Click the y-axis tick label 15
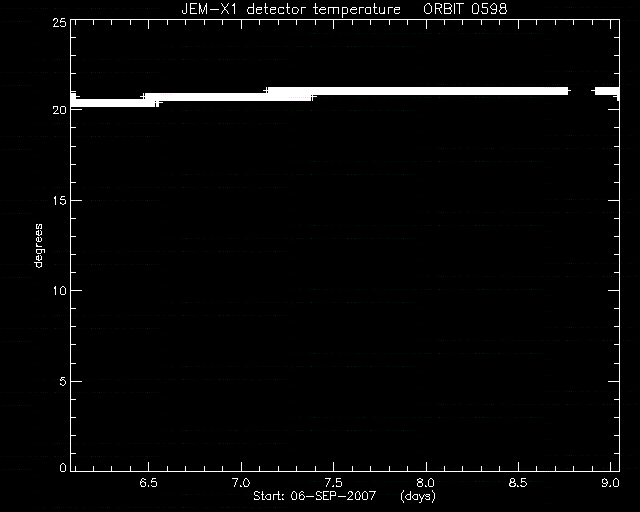Viewport: 640px width, 512px height. click(60, 200)
